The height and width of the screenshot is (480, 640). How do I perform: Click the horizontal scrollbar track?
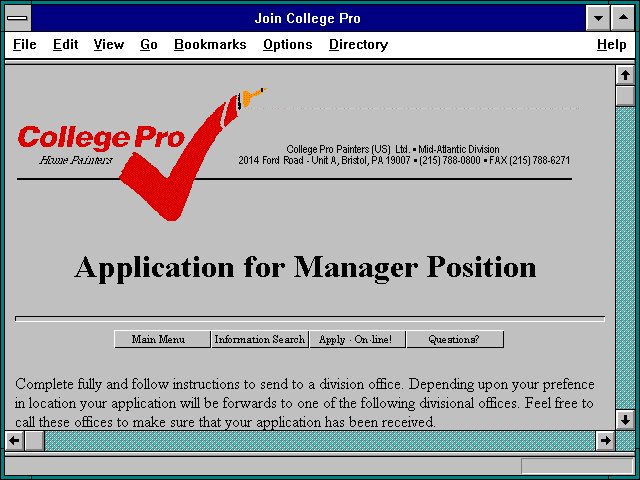(320, 440)
